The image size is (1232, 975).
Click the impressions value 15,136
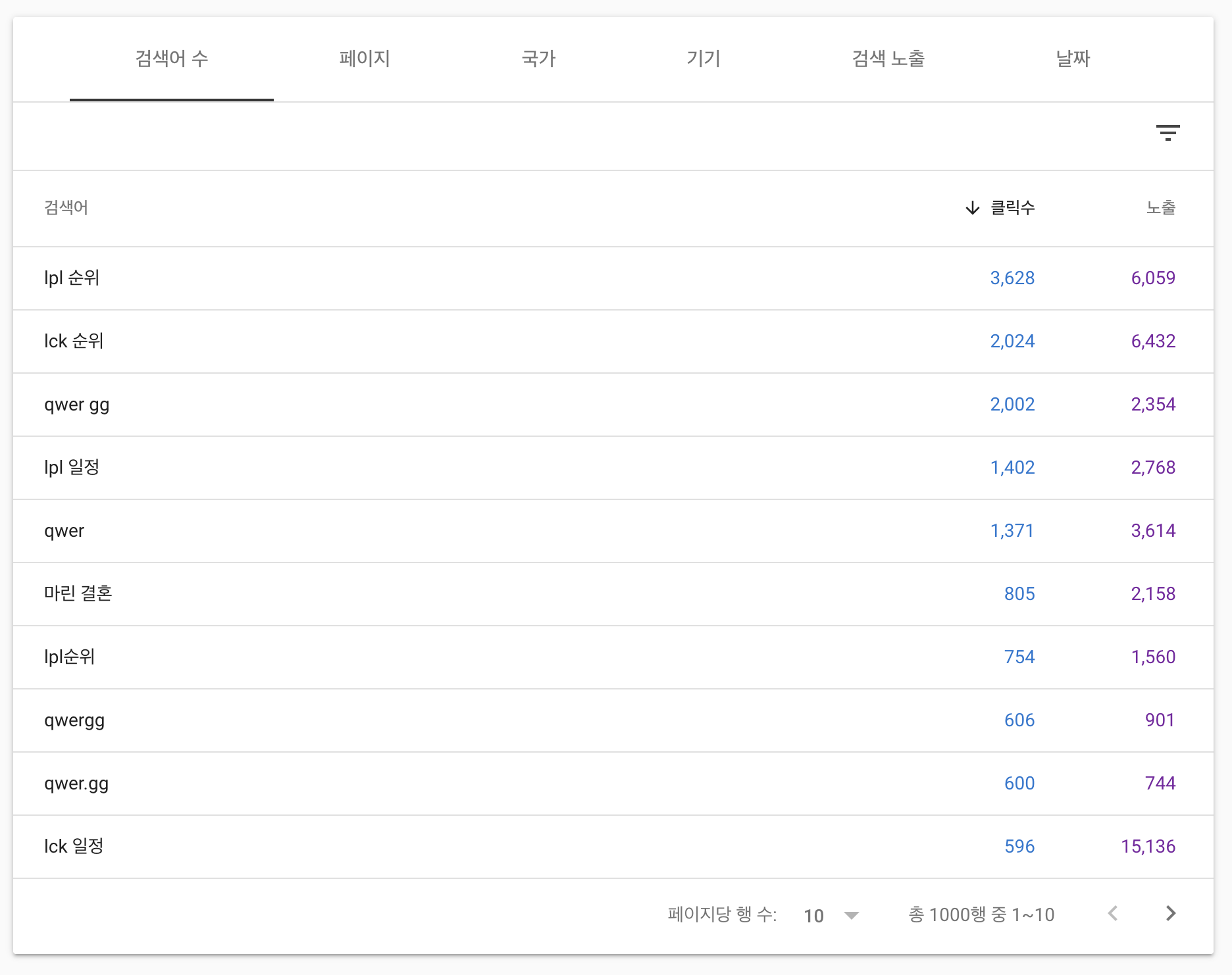click(1148, 847)
